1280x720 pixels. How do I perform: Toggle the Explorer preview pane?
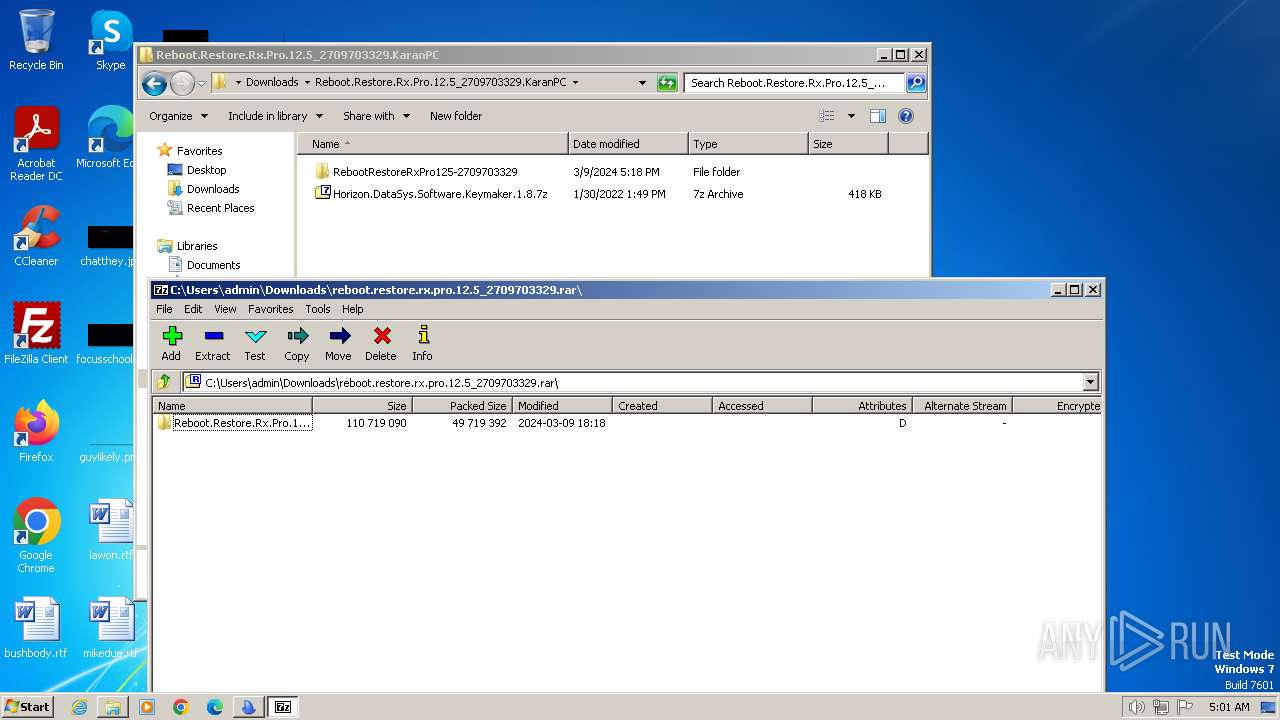tap(877, 116)
